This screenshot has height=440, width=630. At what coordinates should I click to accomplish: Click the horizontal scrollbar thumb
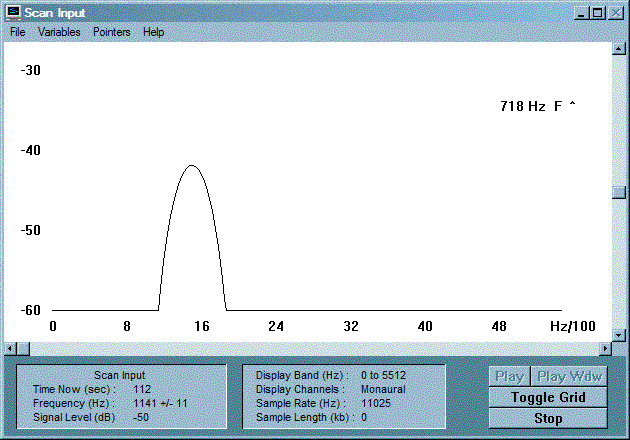click(23, 349)
